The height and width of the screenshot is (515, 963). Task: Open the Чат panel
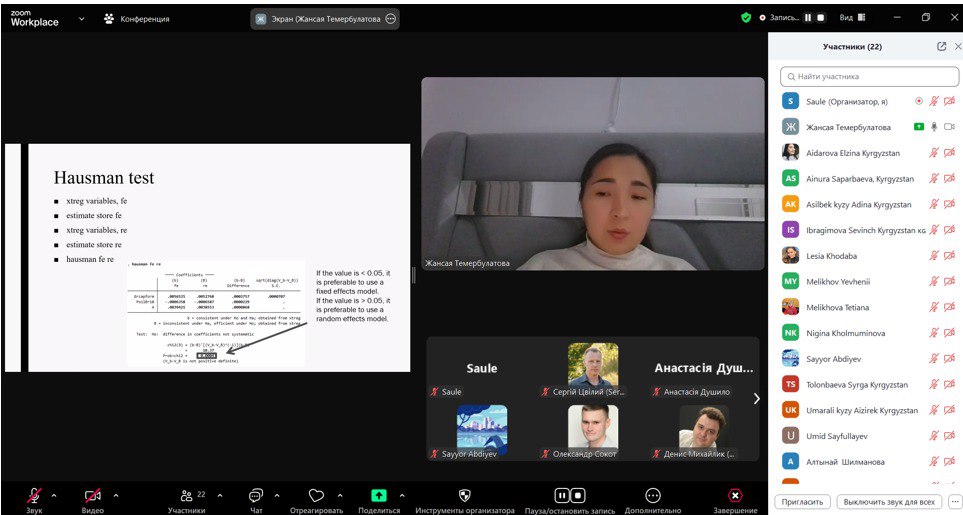256,495
